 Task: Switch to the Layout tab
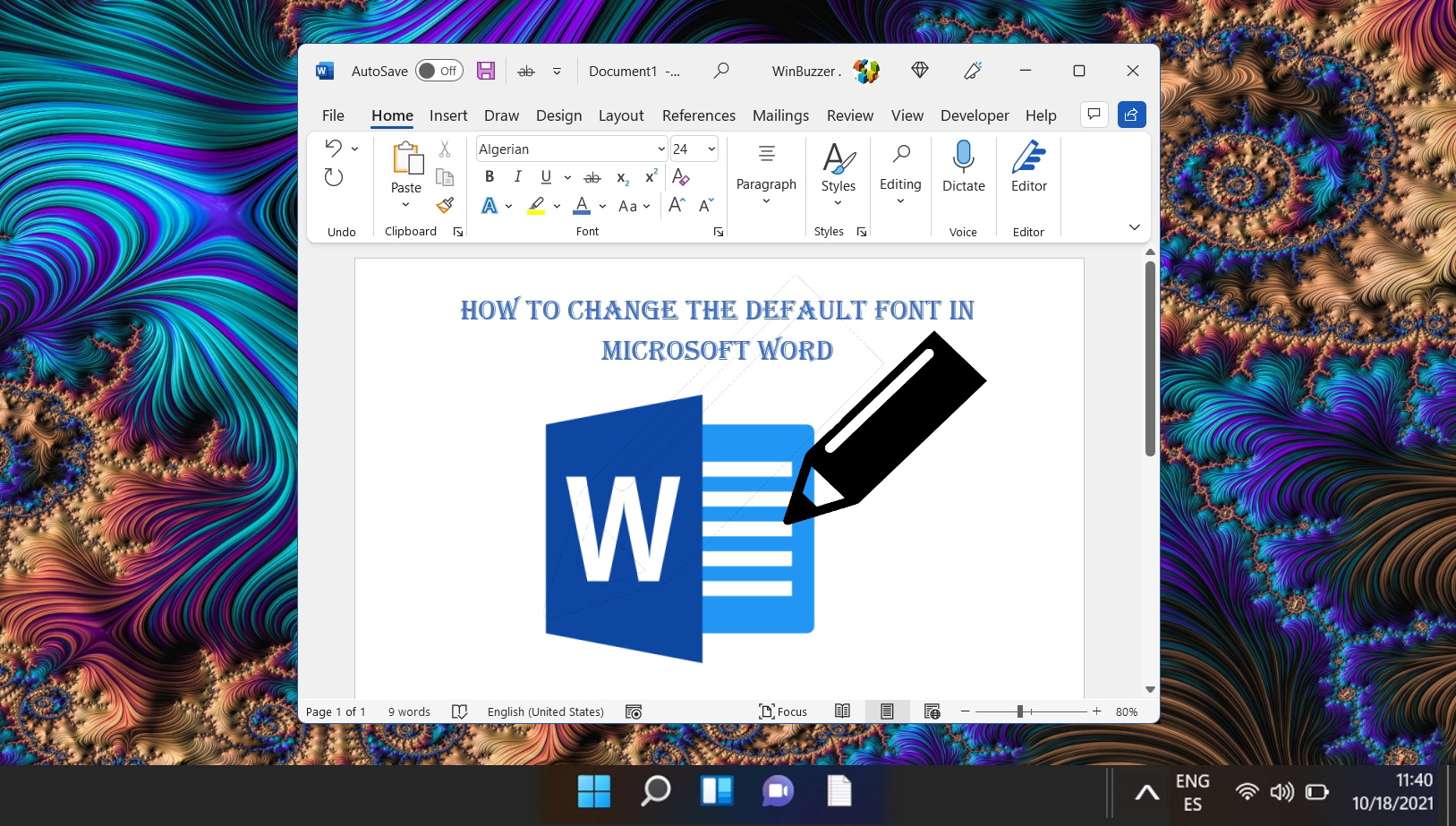click(x=621, y=115)
